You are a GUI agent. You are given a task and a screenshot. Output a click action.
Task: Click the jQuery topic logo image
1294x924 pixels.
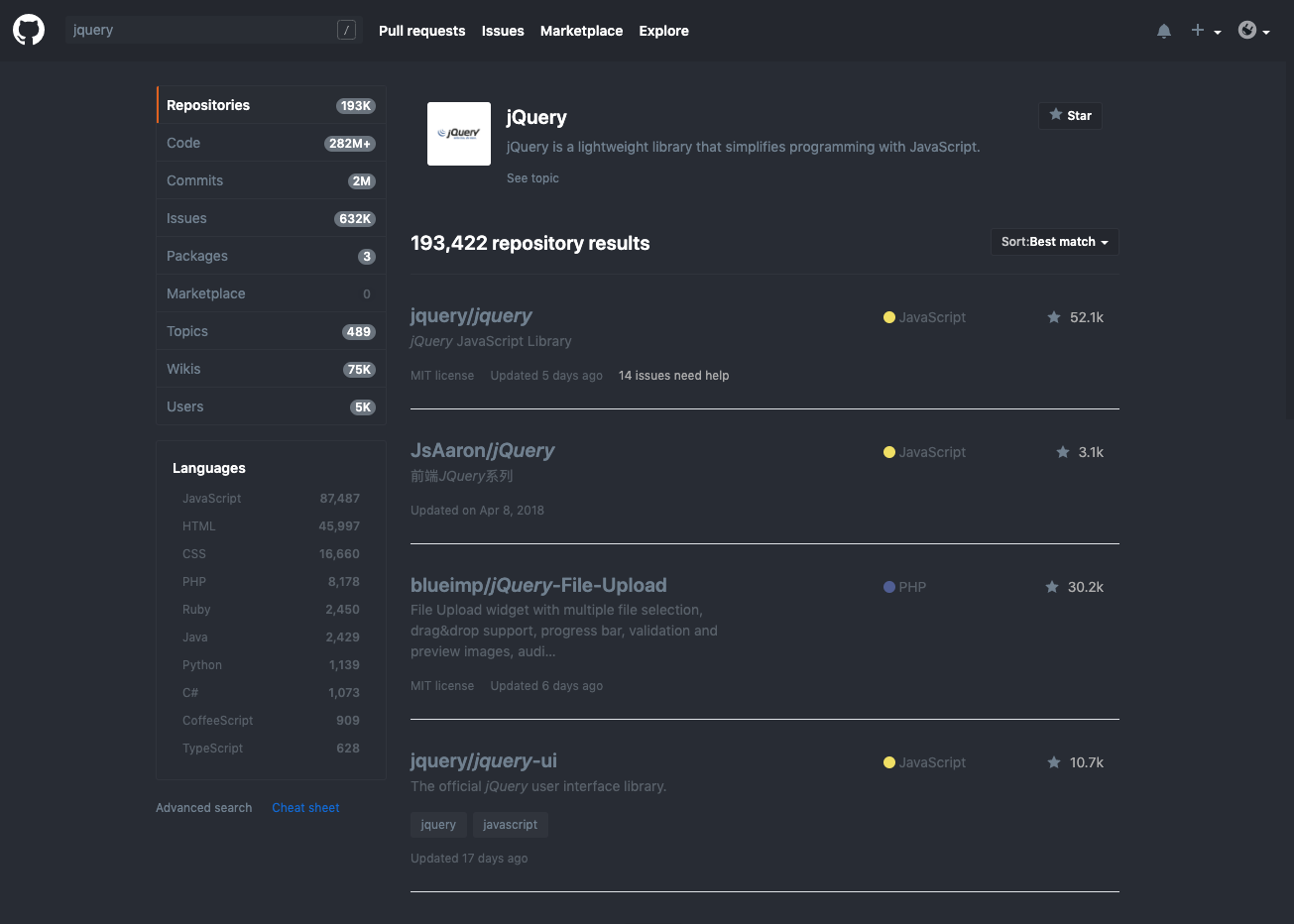pos(458,133)
